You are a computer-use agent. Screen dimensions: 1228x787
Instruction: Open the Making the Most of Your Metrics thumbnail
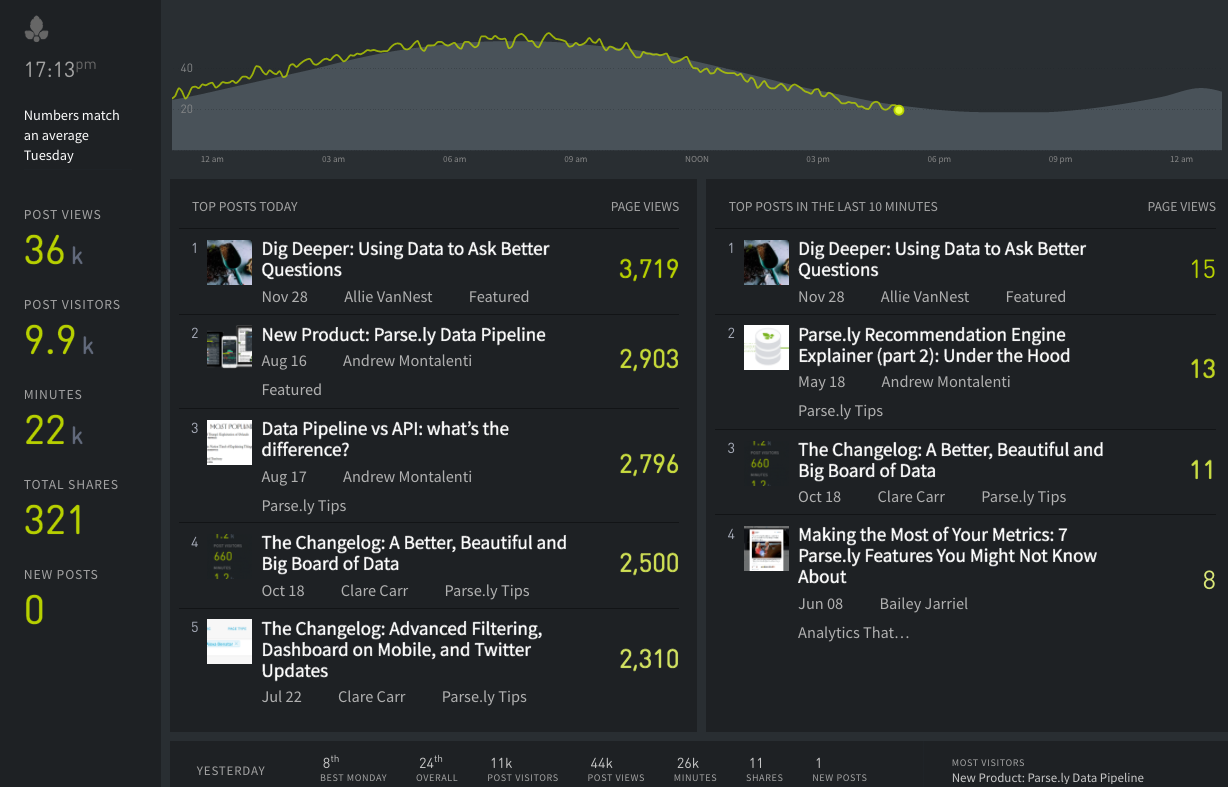[x=766, y=549]
